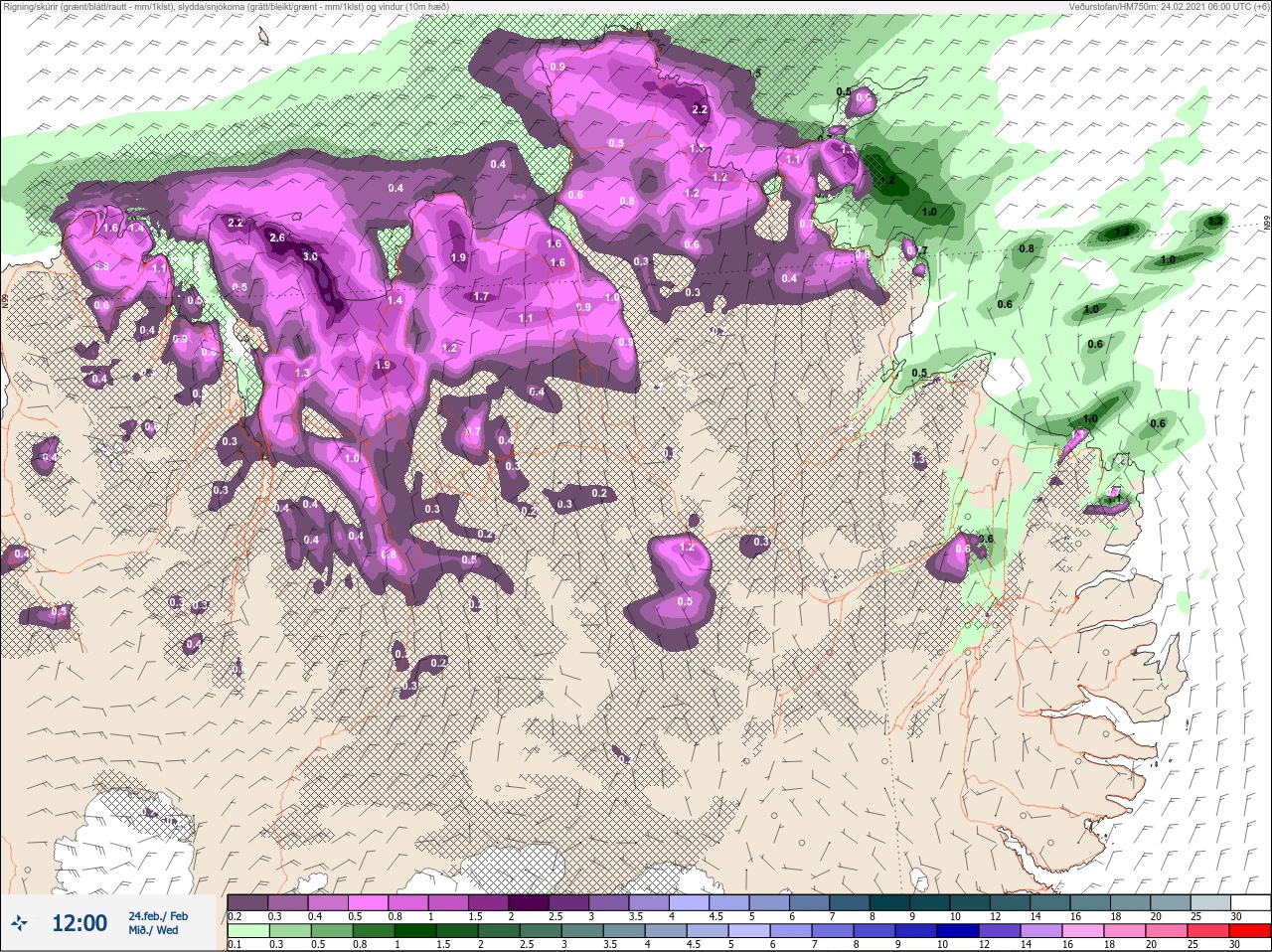The height and width of the screenshot is (952, 1272).
Task: Pick the dark purple swatch labeled 2 in upper legend
Action: tap(529, 903)
